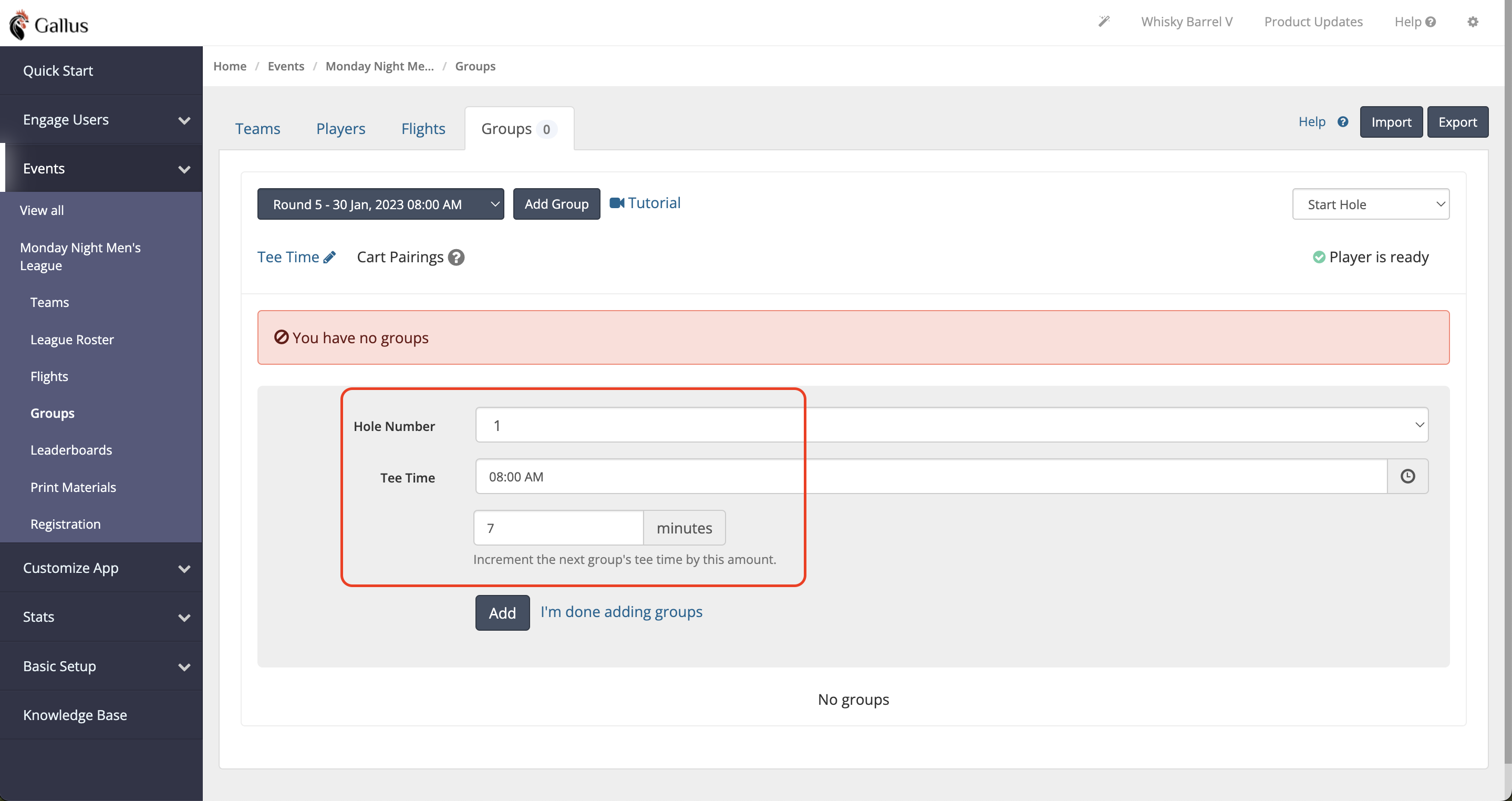The width and height of the screenshot is (1512, 801).
Task: Click the minutes increment input field
Action: [558, 527]
